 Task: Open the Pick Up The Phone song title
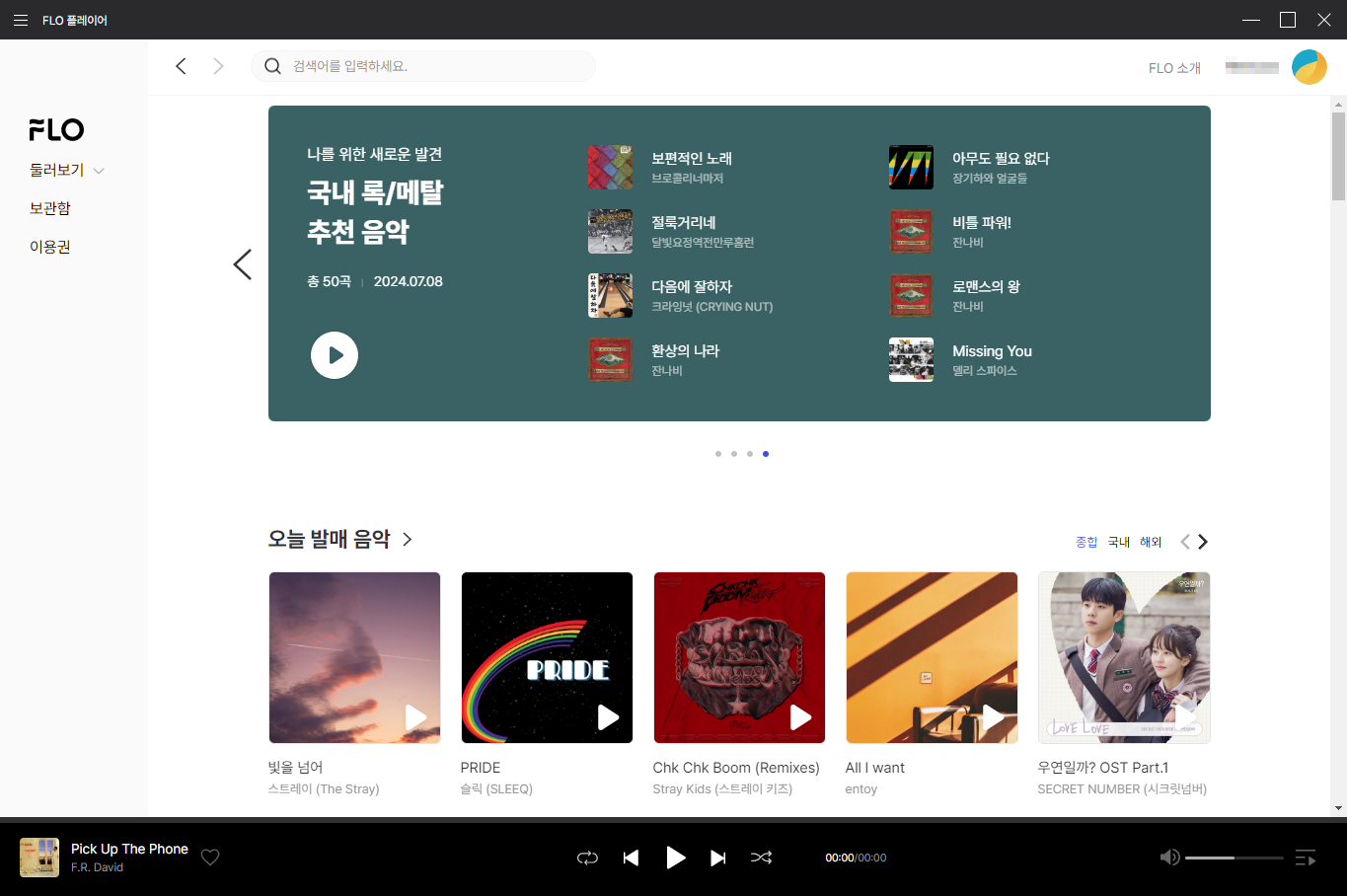tap(129, 849)
